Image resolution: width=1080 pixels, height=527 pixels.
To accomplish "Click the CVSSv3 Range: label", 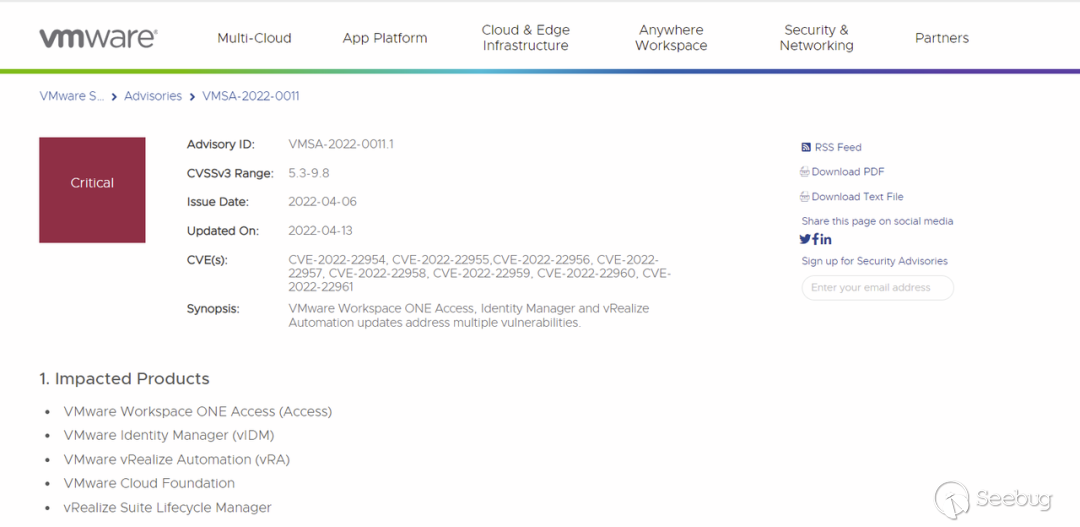I will click(230, 173).
